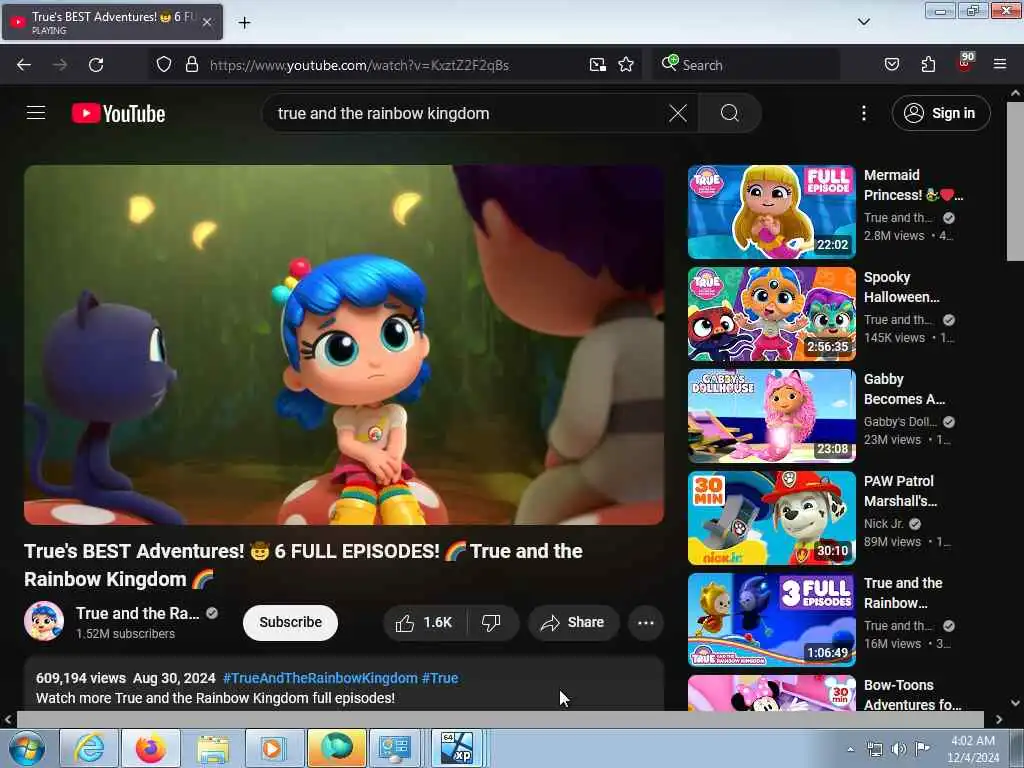Expand the list all tabs chevron

pos(863,22)
